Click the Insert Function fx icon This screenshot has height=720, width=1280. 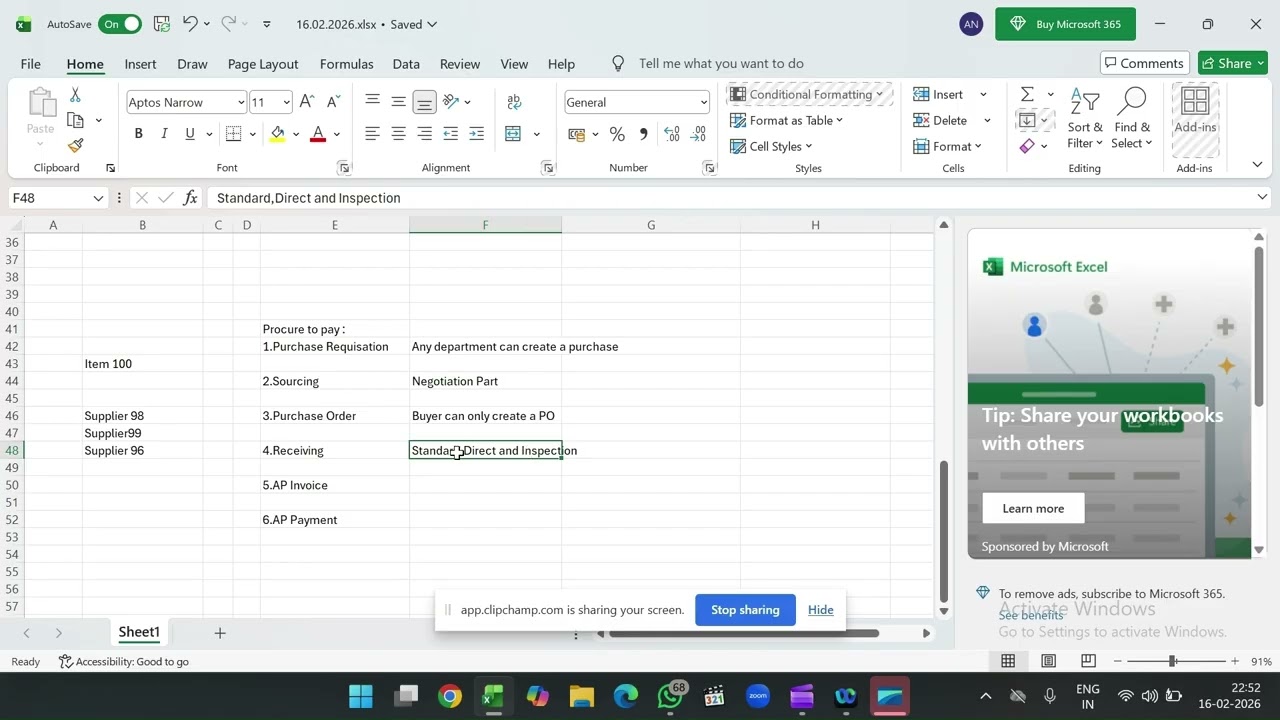pyautogui.click(x=190, y=198)
